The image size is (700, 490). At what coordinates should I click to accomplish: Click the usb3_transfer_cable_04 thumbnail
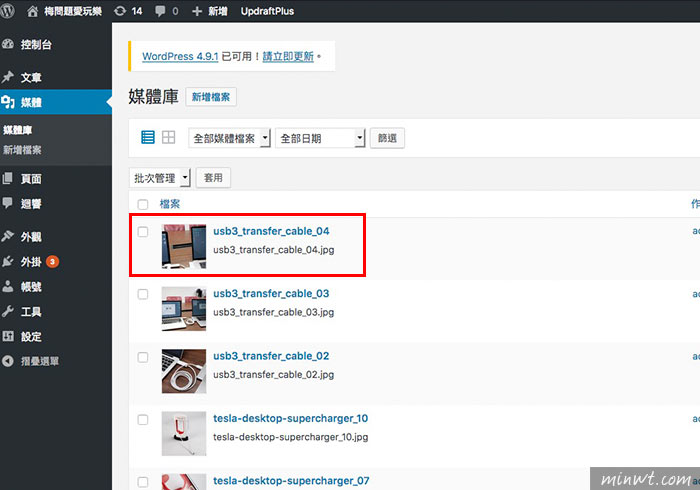point(184,246)
